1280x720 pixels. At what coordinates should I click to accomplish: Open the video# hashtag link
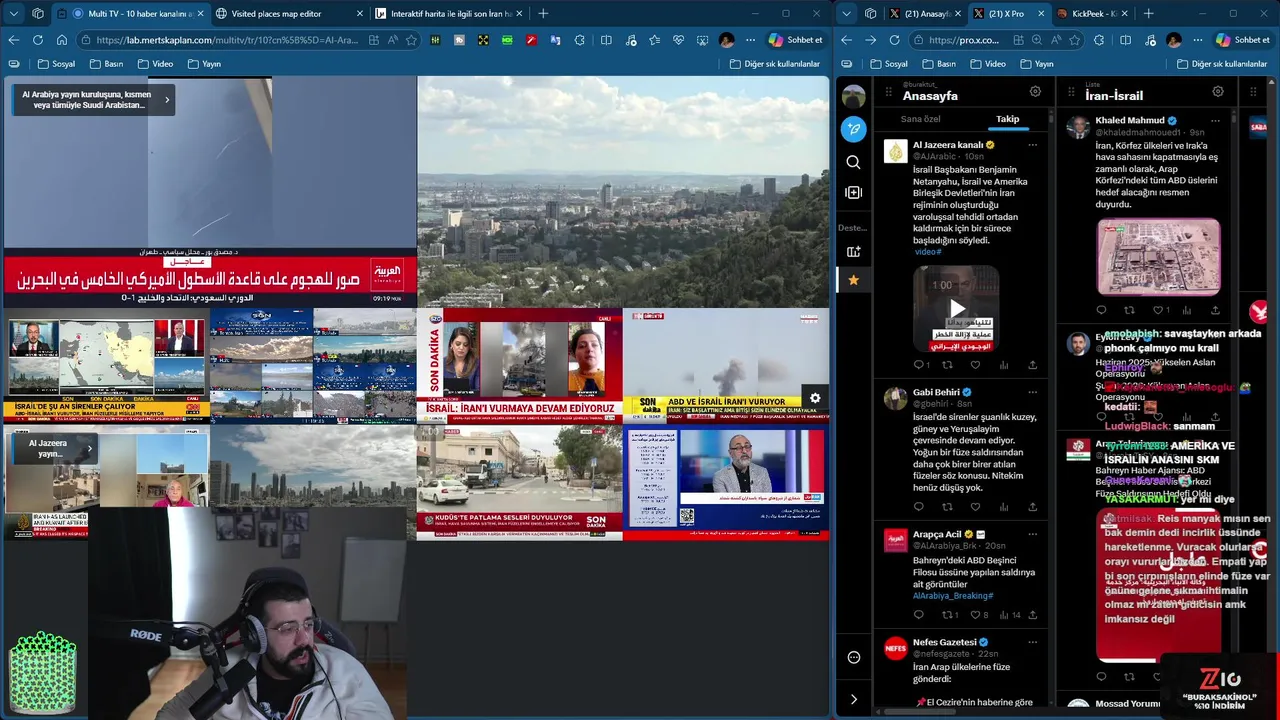click(928, 252)
